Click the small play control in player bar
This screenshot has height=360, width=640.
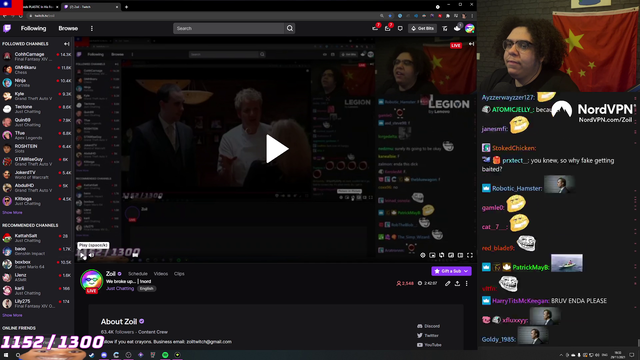82,256
